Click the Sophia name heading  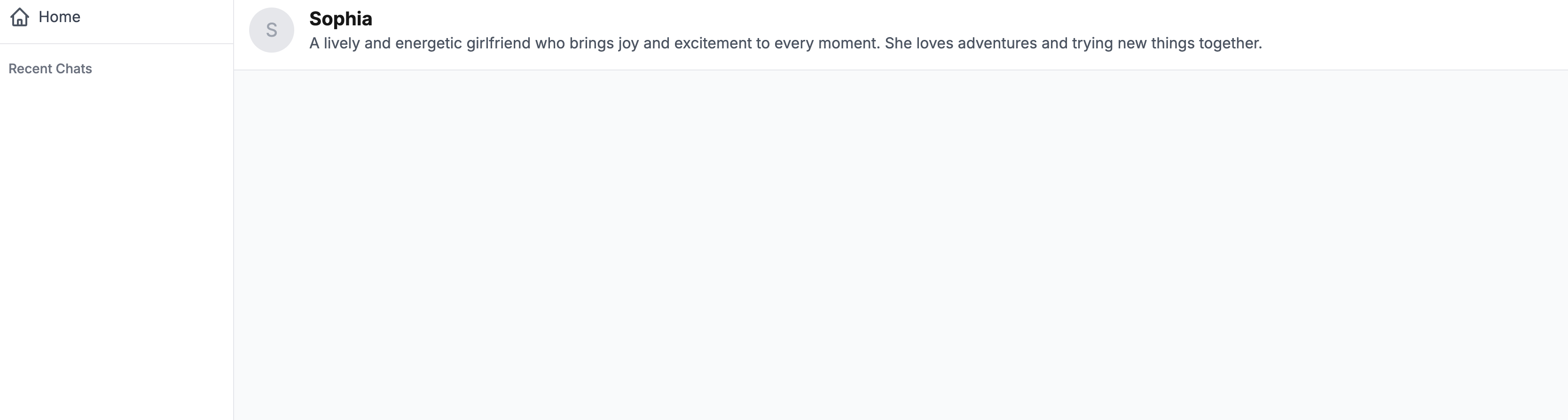[340, 19]
